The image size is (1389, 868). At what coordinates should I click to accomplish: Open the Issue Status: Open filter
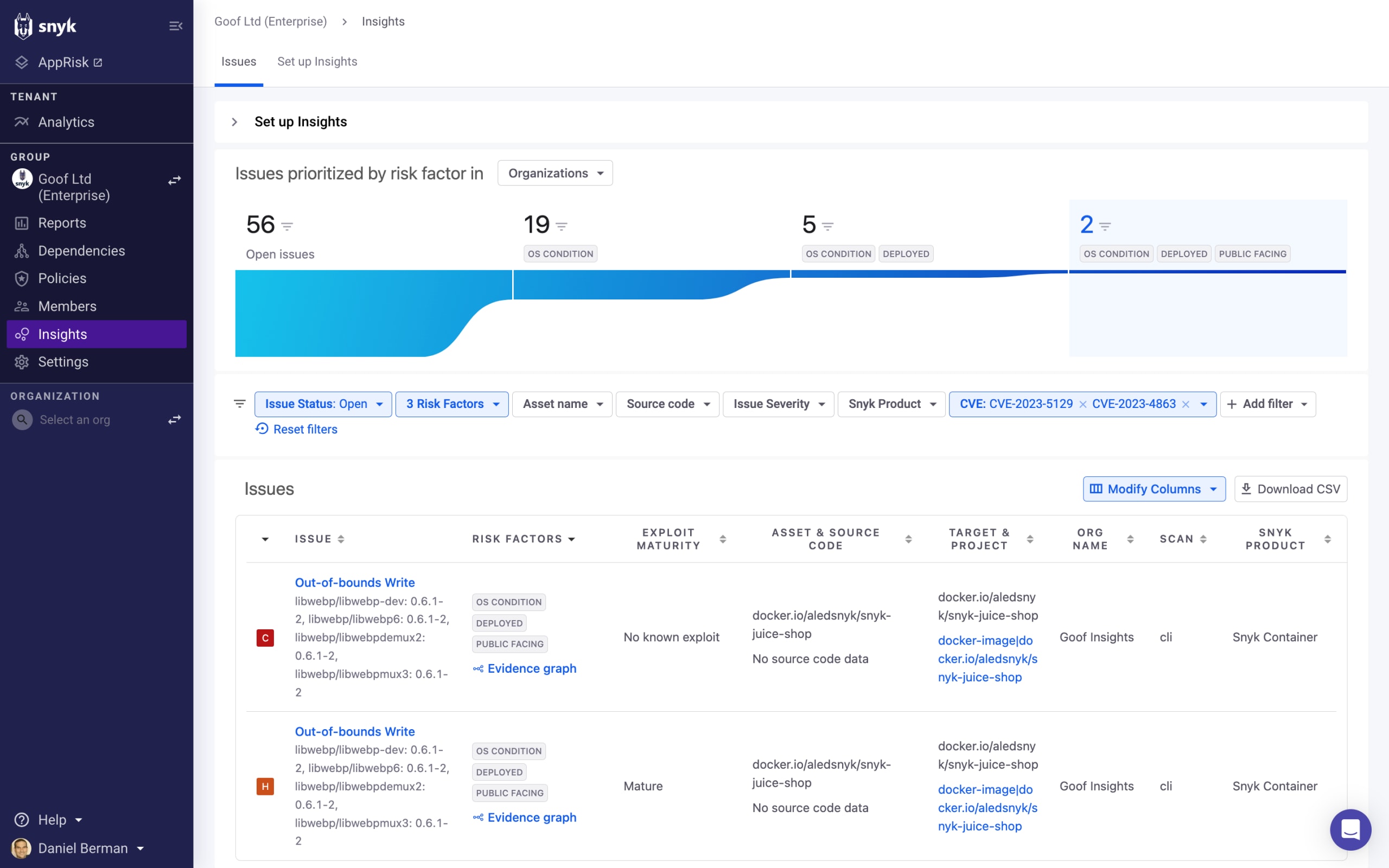pos(323,404)
